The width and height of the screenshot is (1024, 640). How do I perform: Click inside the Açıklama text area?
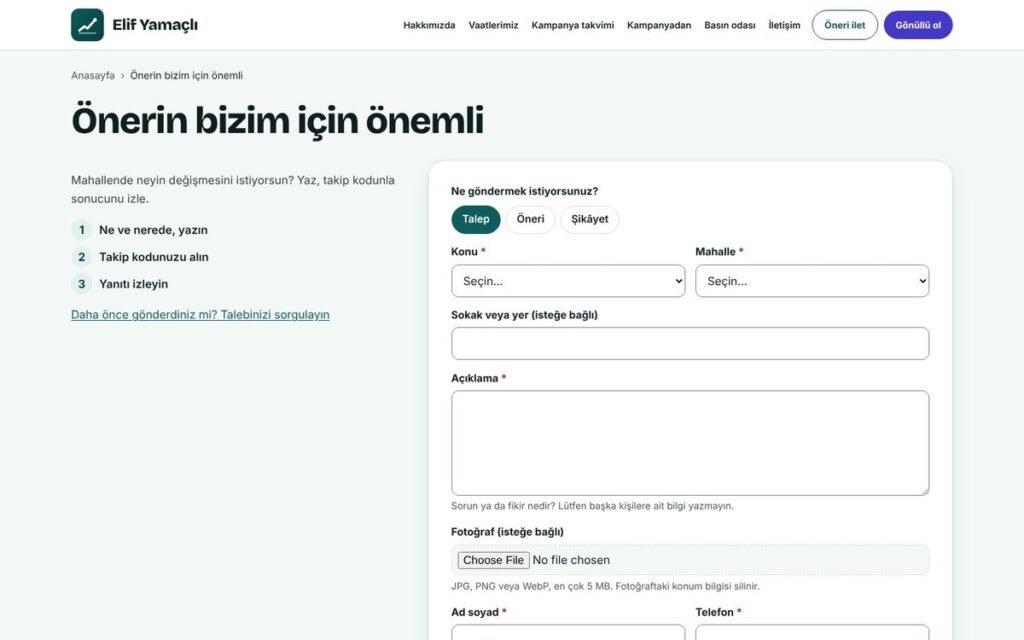click(690, 443)
